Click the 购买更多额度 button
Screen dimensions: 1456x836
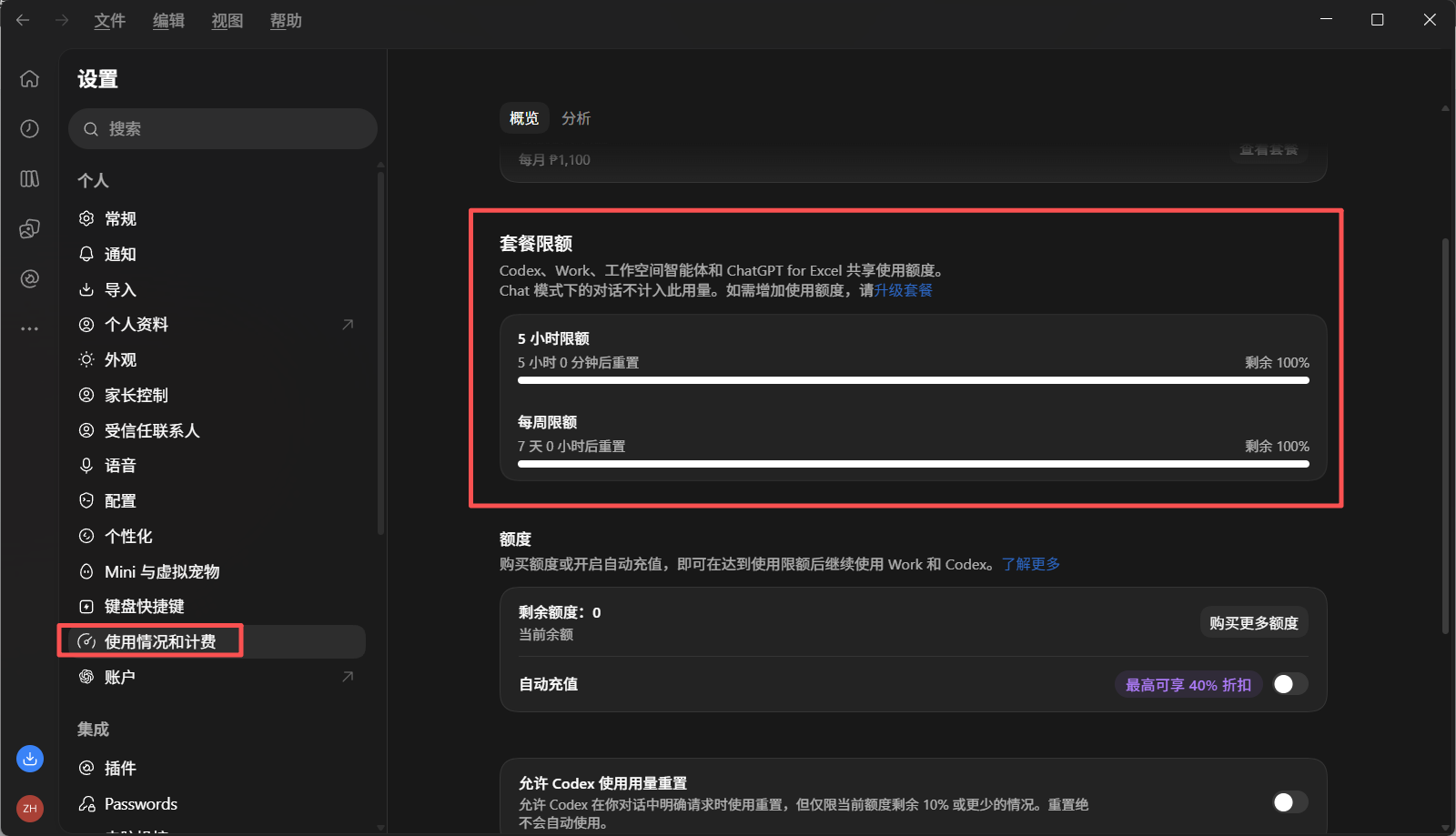1254,622
